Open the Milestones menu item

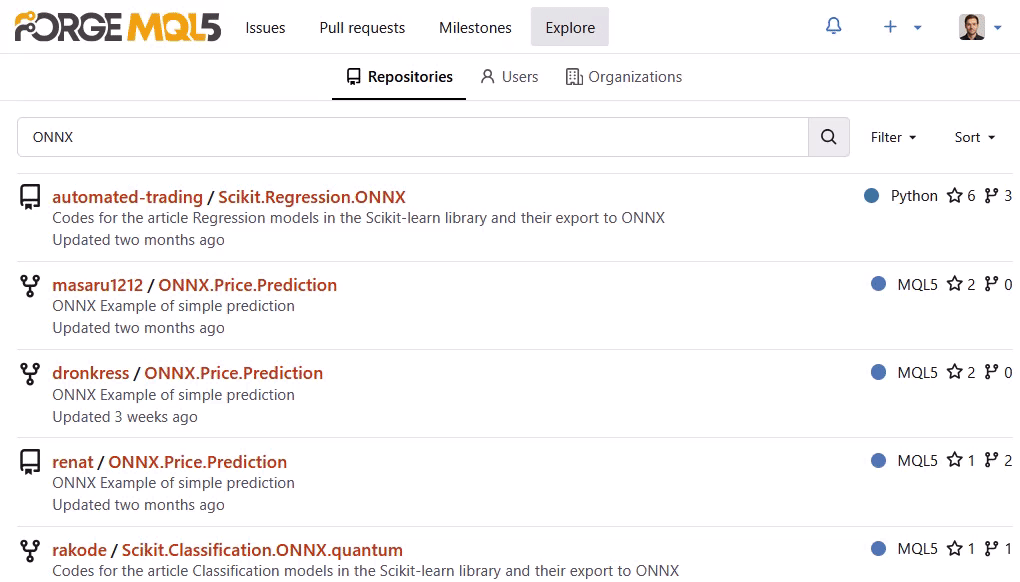[x=476, y=28]
